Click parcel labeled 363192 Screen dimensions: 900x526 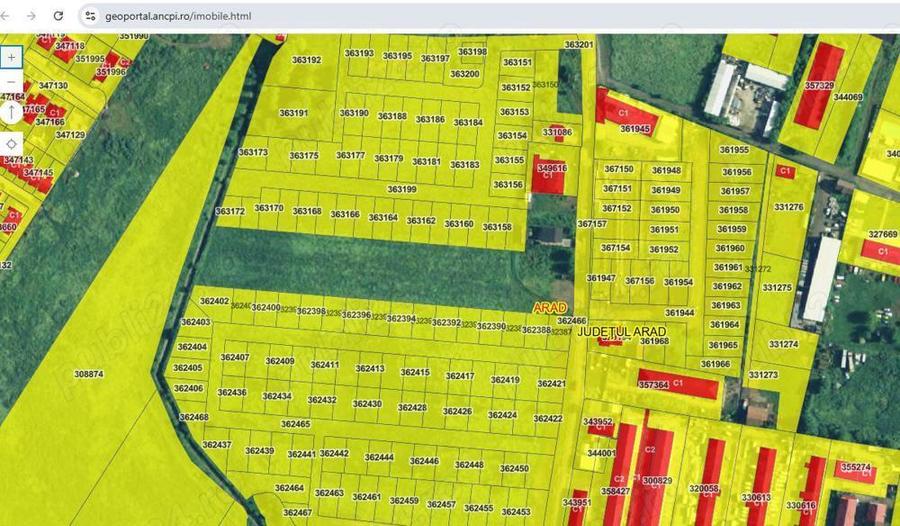pos(306,60)
